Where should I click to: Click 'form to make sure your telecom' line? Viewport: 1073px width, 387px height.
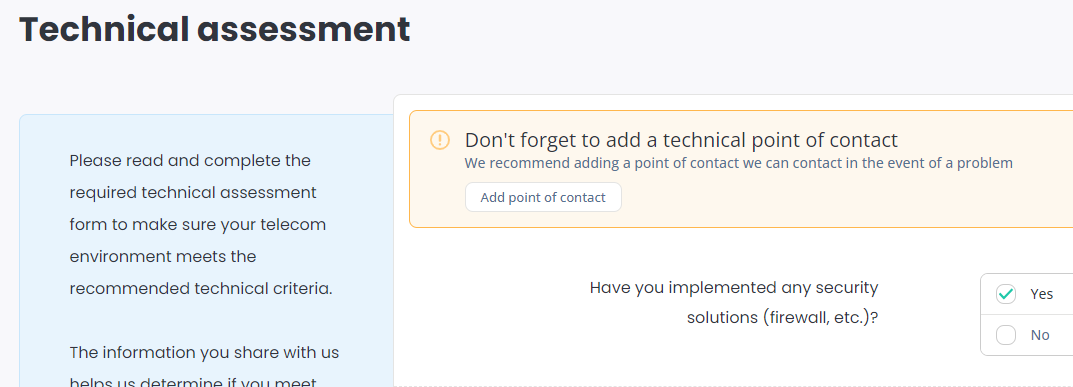point(198,224)
